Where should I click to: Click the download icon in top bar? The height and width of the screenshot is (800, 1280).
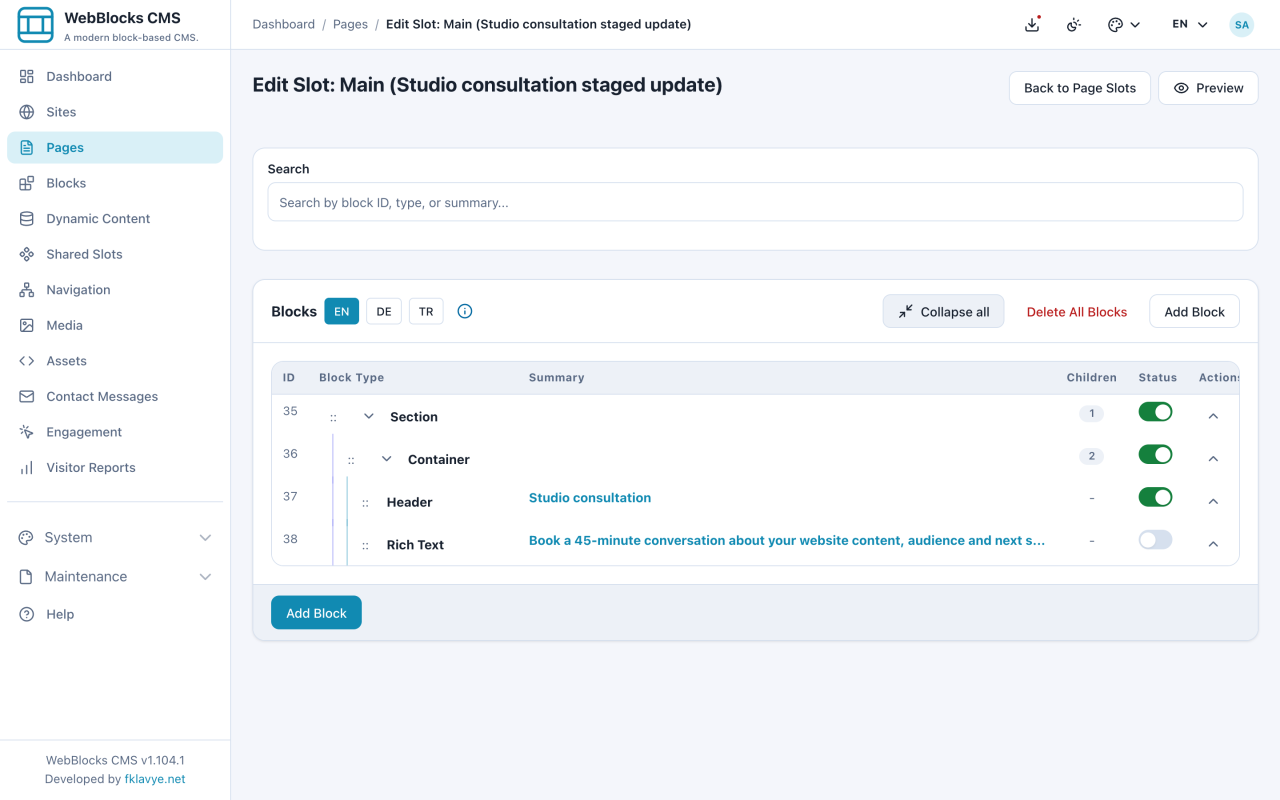tap(1032, 25)
